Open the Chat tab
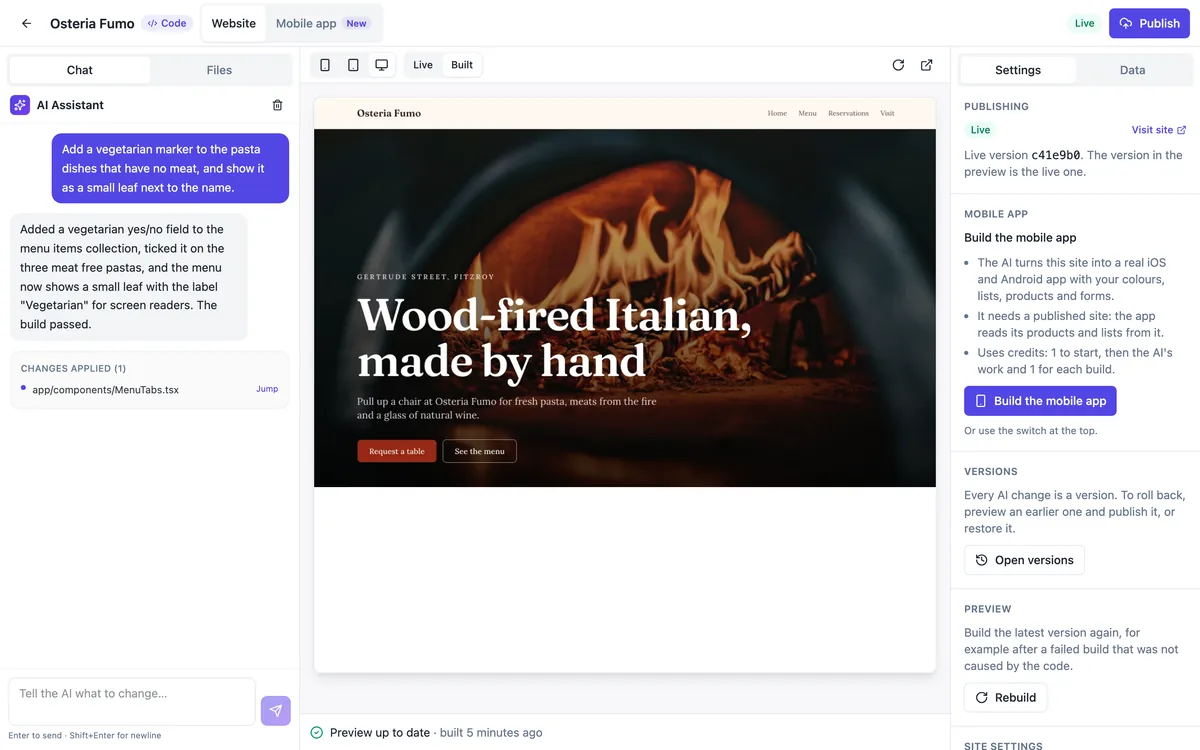Viewport: 1200px width, 750px height. (x=80, y=70)
